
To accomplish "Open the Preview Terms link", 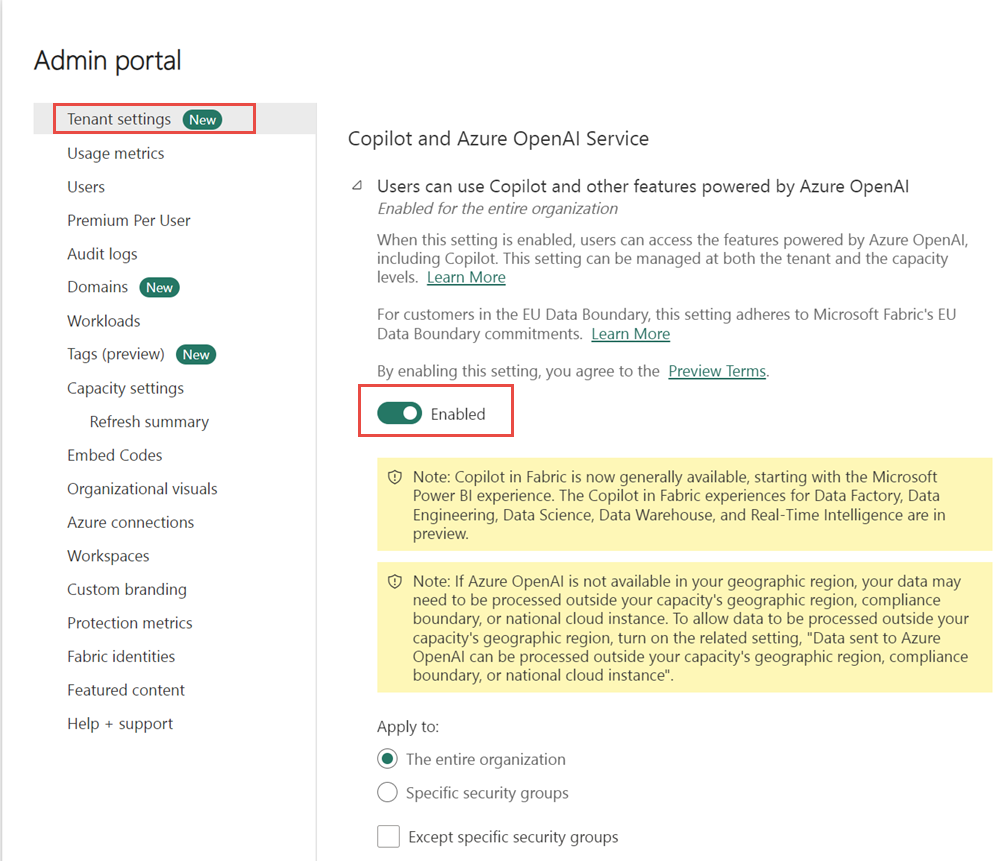I will tap(717, 371).
